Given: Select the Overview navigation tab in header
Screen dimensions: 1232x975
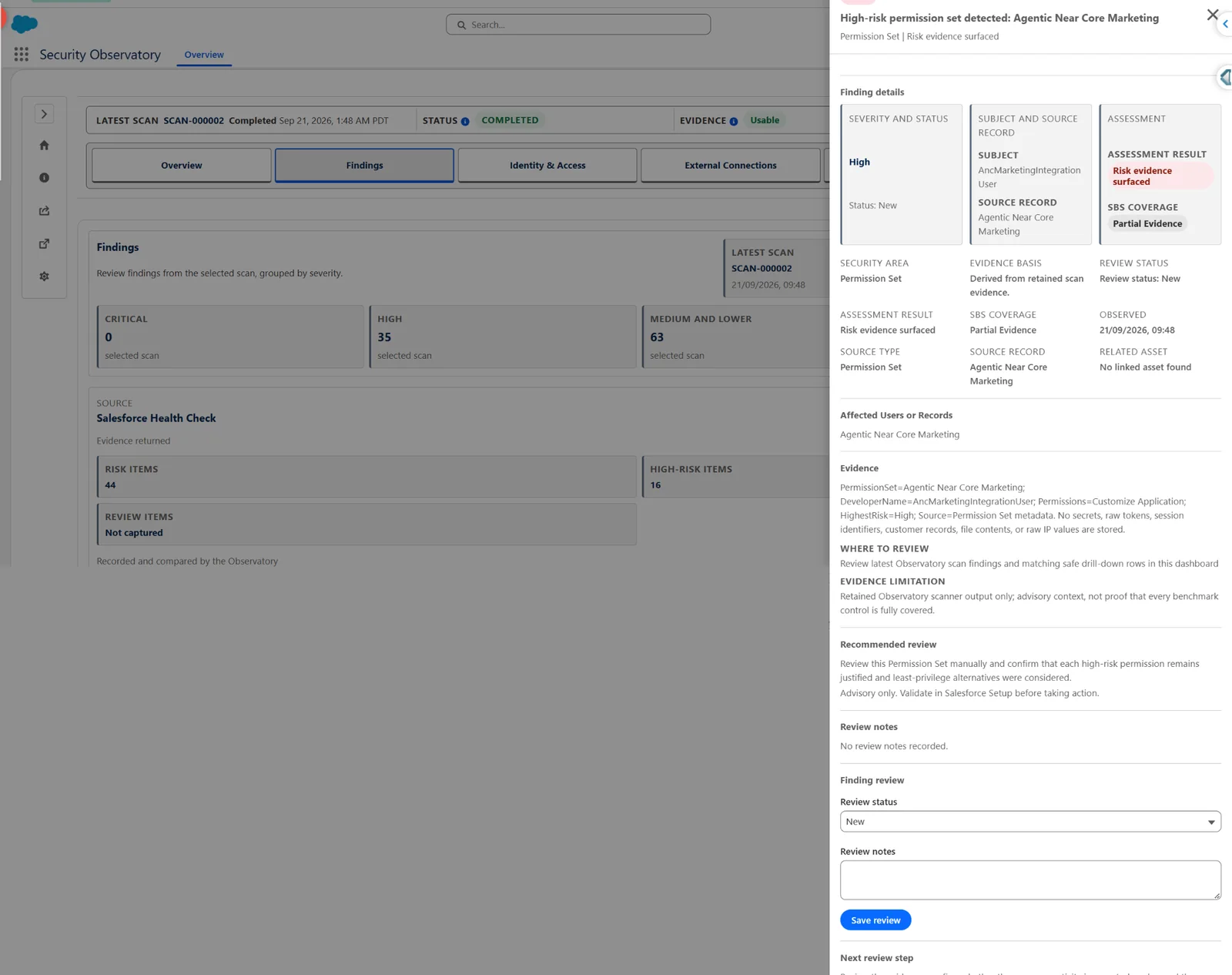Looking at the screenshot, I should point(204,55).
